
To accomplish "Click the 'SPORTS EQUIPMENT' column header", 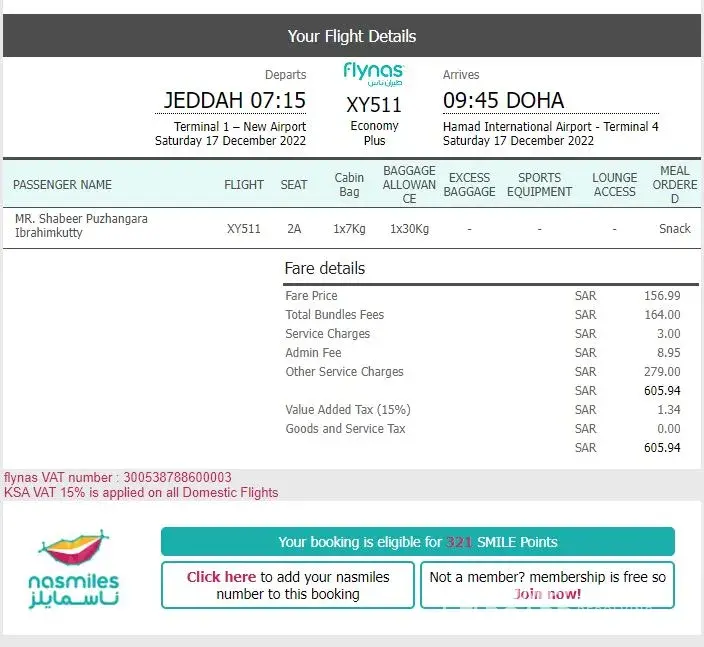I will click(539, 185).
